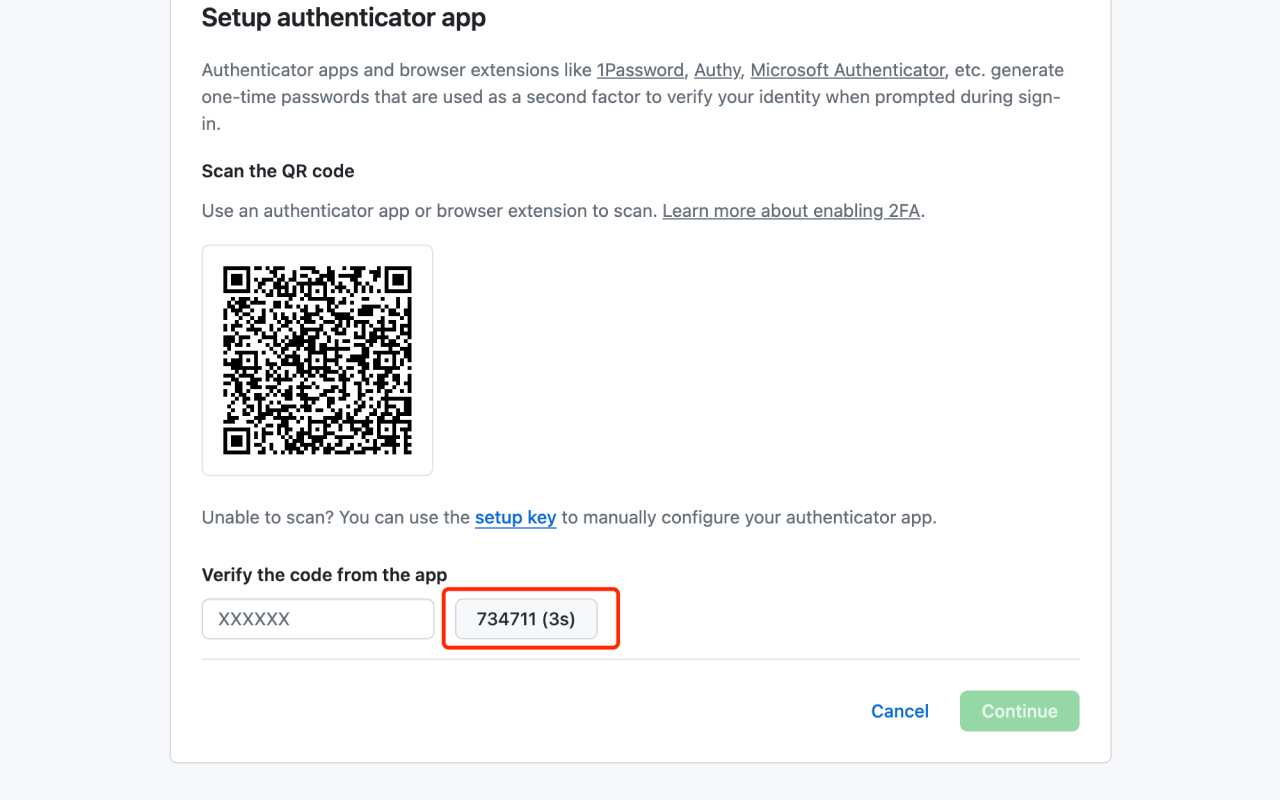1280x800 pixels.
Task: Confirm setup with the green Continue button
Action: [x=1019, y=711]
